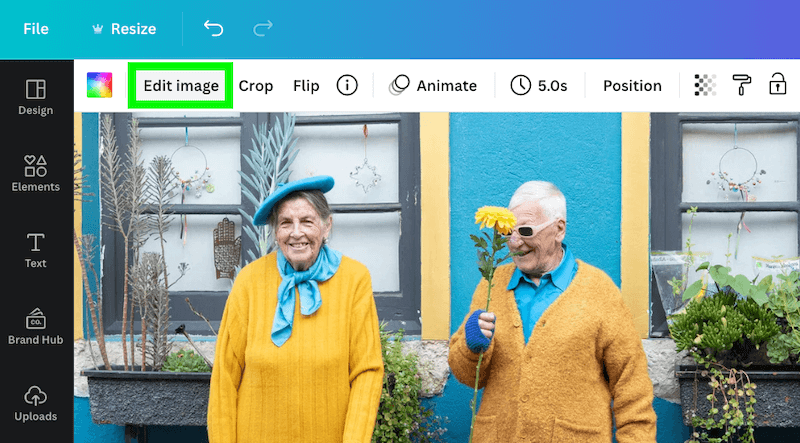The width and height of the screenshot is (800, 443).
Task: Open the Uploads tab
Action: pyautogui.click(x=36, y=403)
